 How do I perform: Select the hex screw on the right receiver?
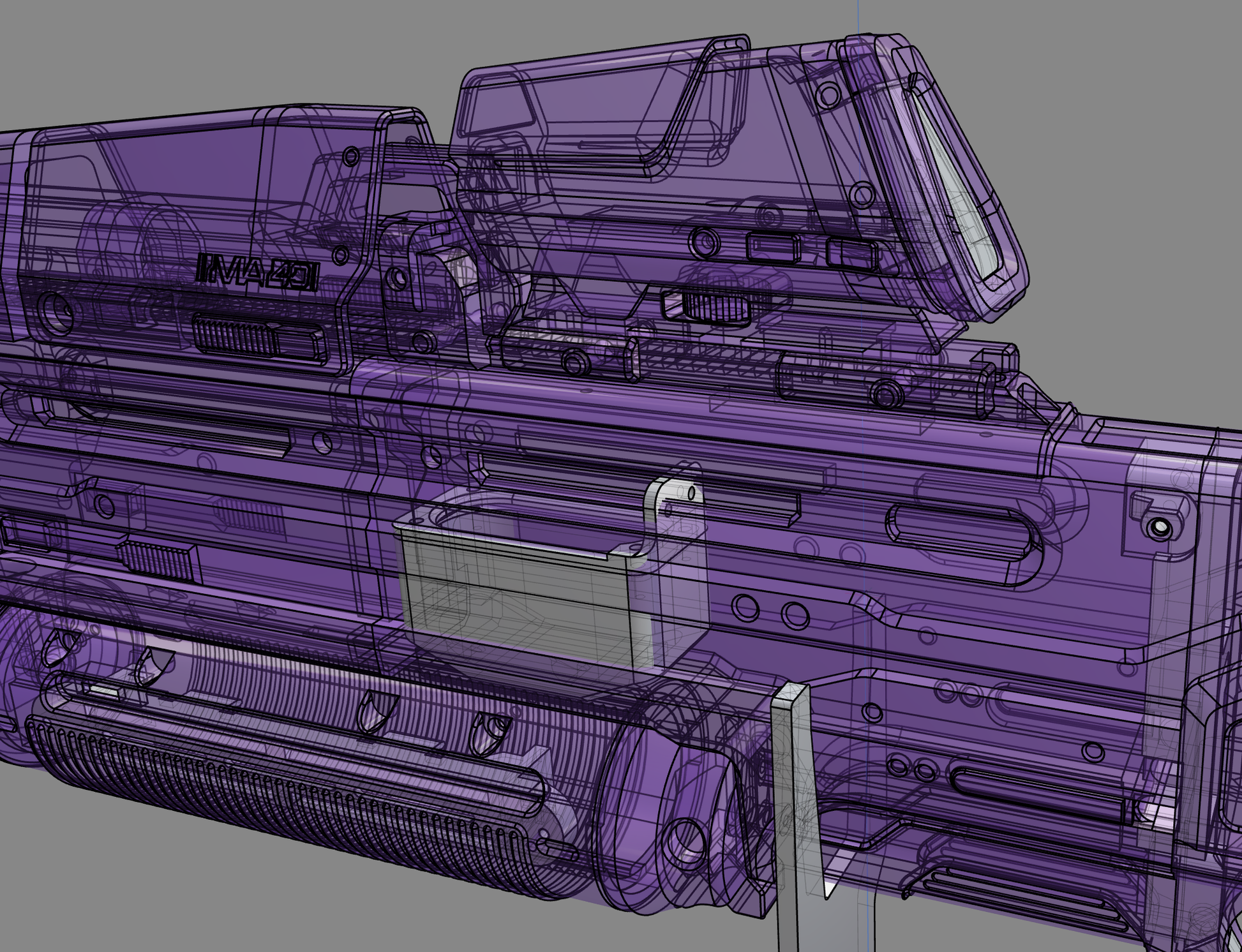(1160, 527)
